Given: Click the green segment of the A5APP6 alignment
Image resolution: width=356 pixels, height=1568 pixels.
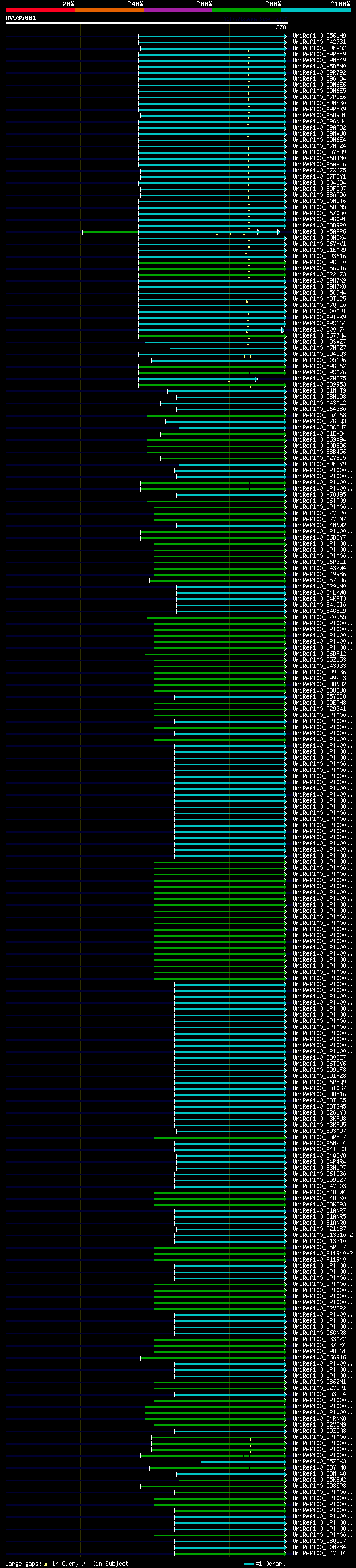Looking at the screenshot, I should coord(110,232).
